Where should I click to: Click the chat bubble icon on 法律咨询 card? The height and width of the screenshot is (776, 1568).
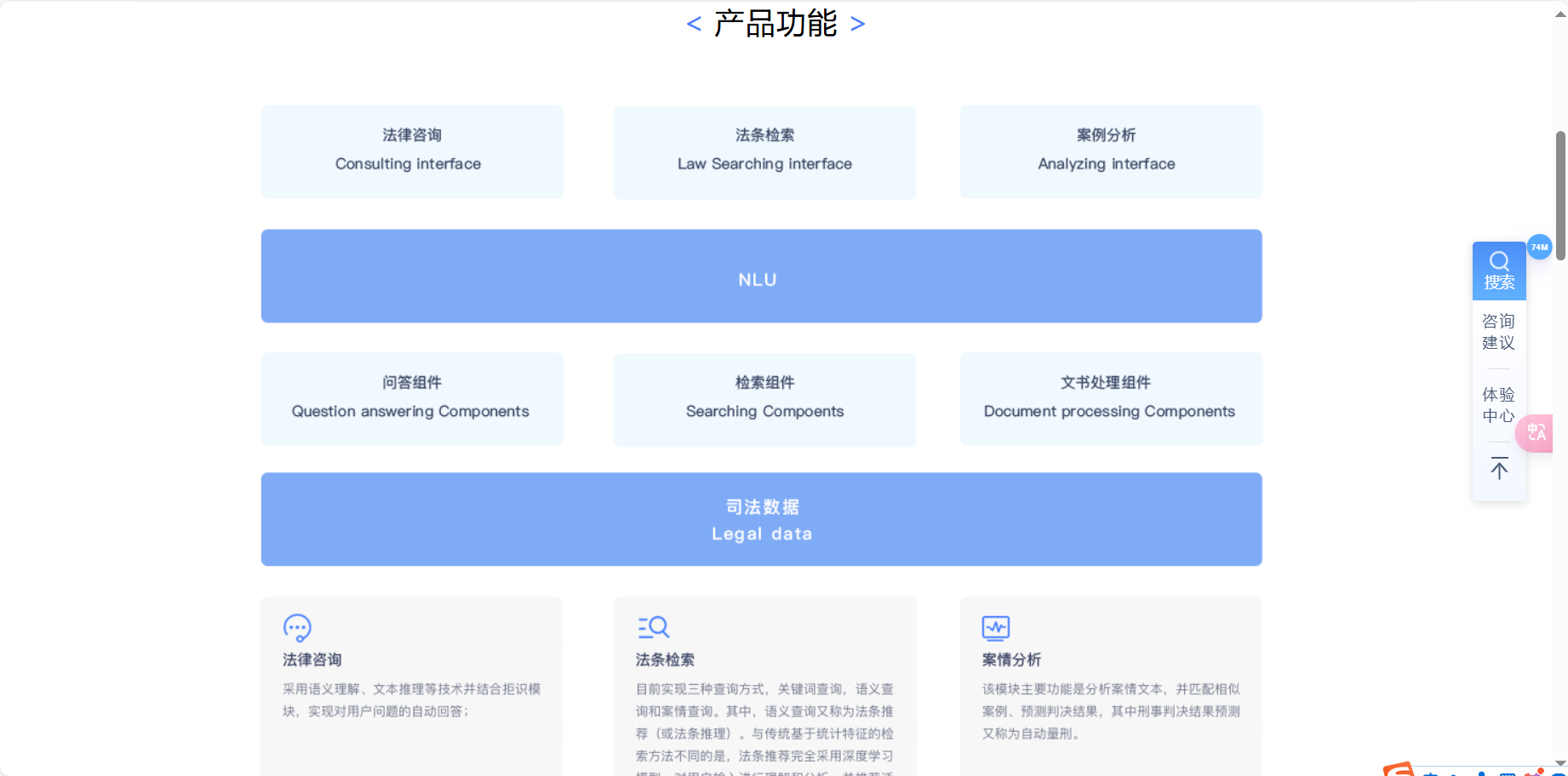point(296,627)
